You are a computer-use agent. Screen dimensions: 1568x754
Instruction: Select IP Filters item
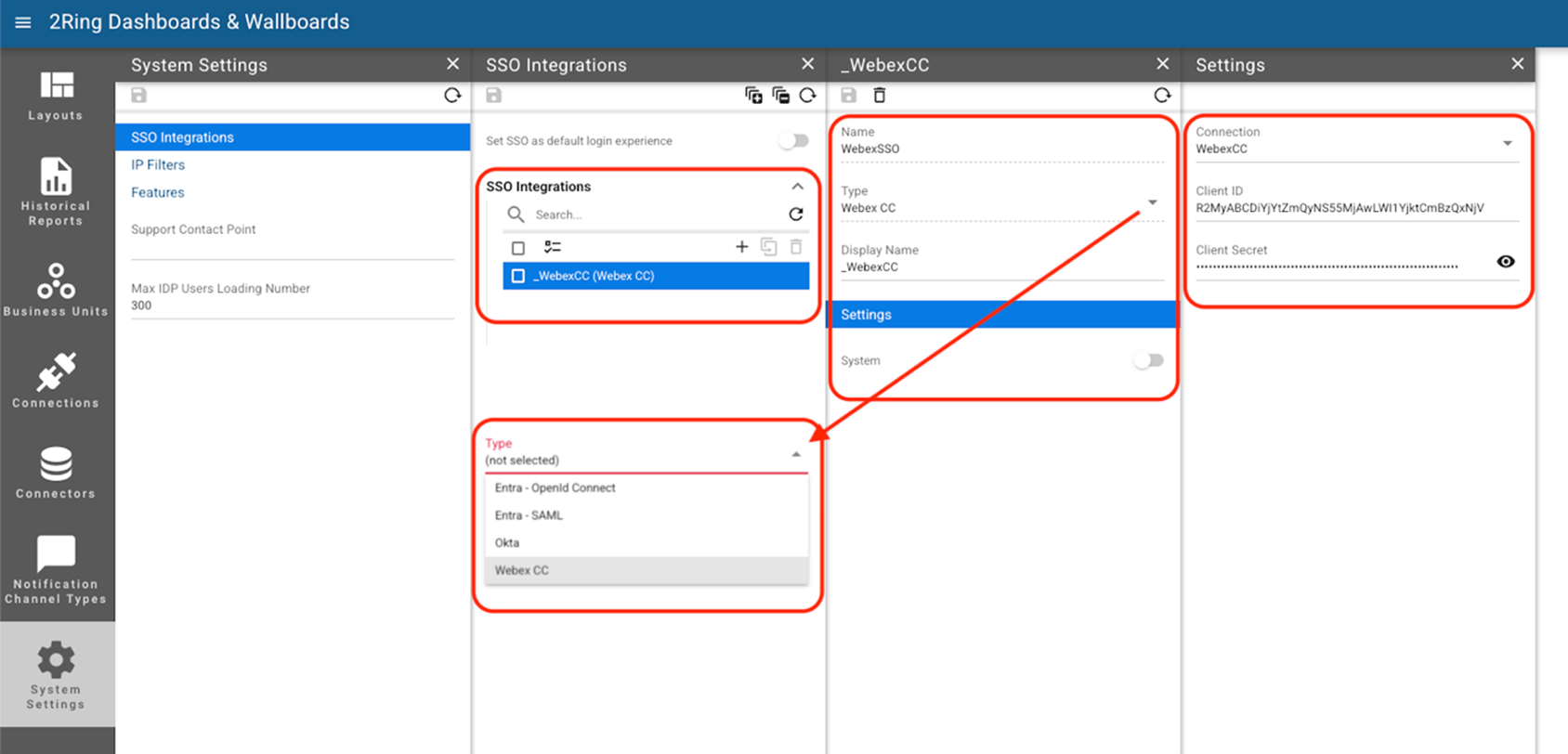(x=158, y=164)
